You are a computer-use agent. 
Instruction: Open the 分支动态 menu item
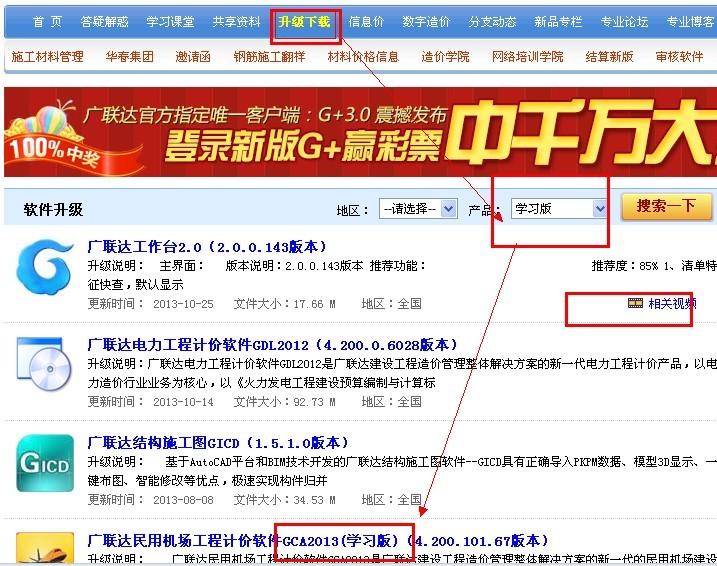[x=492, y=22]
